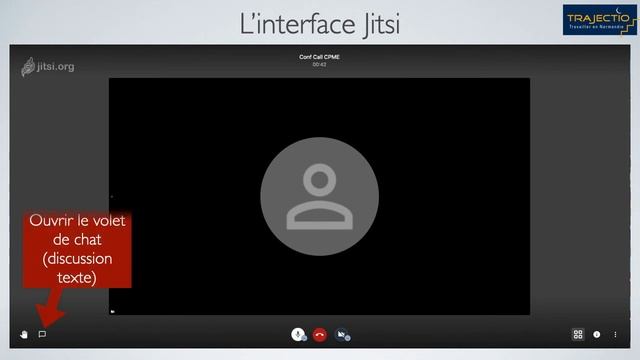Hang up the call with red button
Screen dimensions: 640x360
320,335
